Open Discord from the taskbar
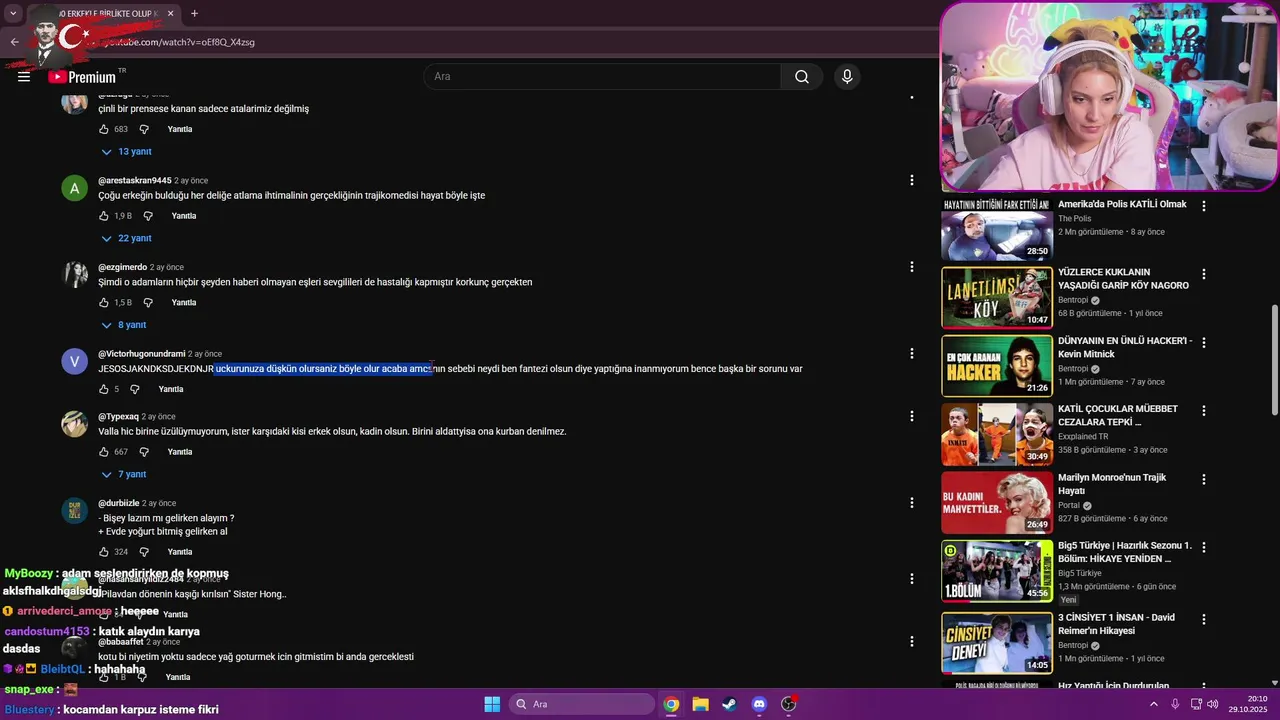 pyautogui.click(x=759, y=704)
